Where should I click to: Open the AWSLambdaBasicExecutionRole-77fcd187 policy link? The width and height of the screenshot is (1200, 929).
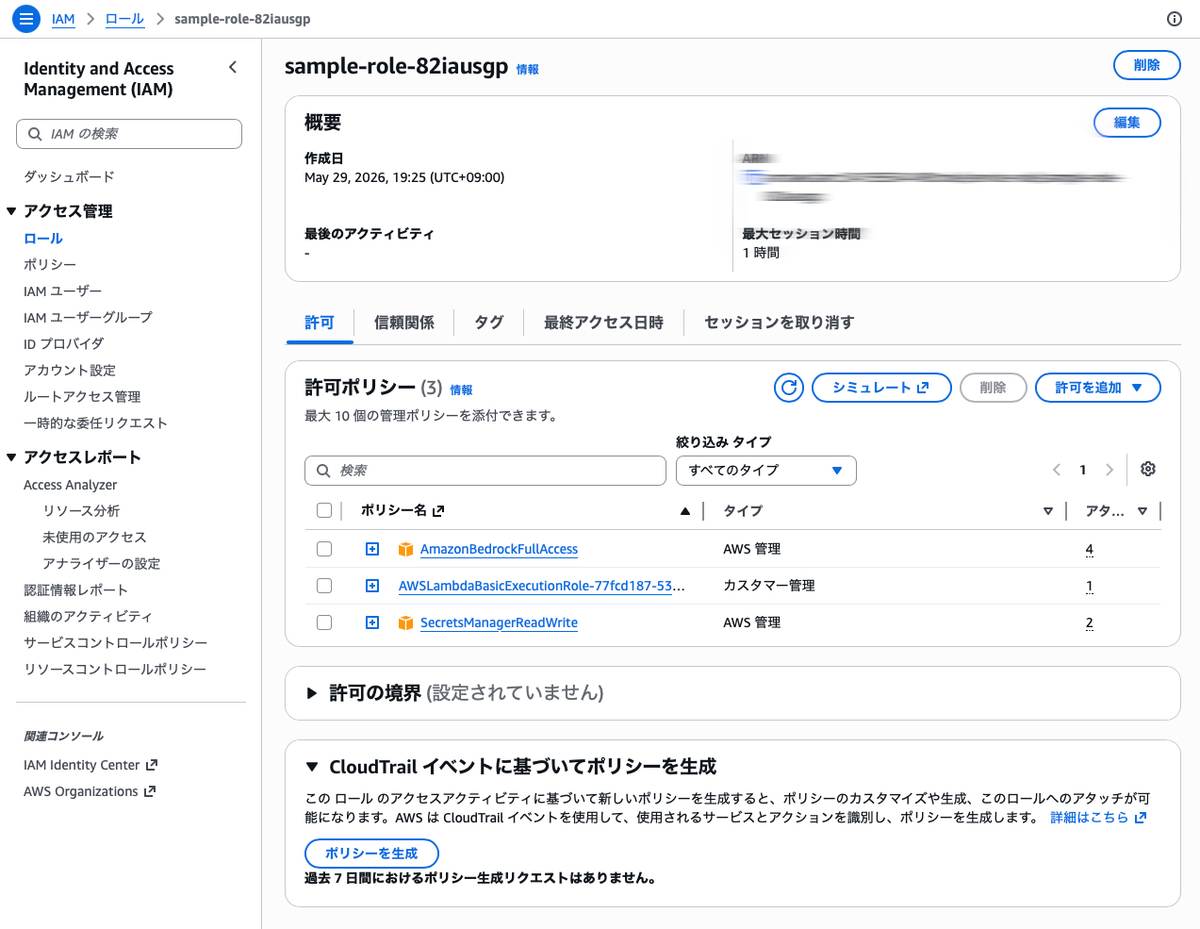click(542, 586)
